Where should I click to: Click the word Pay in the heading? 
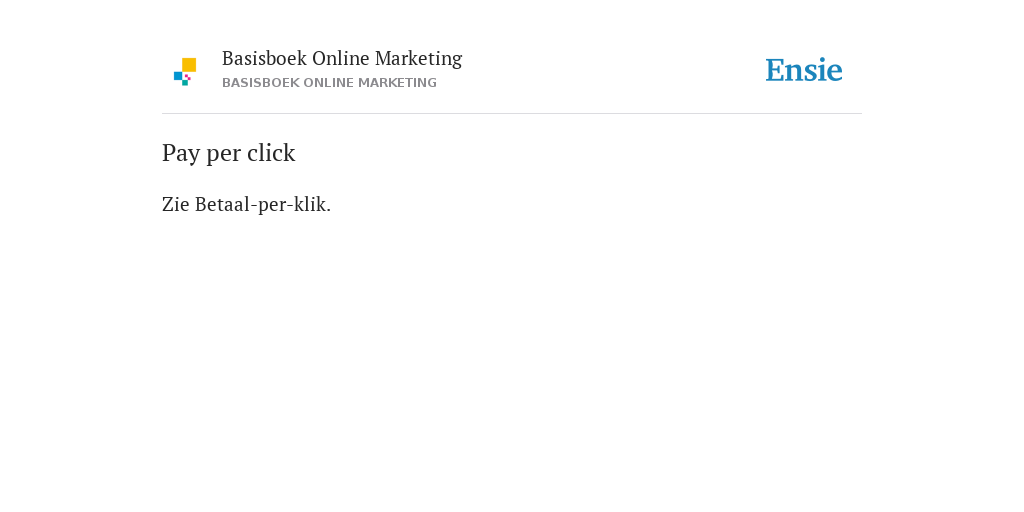pos(181,155)
